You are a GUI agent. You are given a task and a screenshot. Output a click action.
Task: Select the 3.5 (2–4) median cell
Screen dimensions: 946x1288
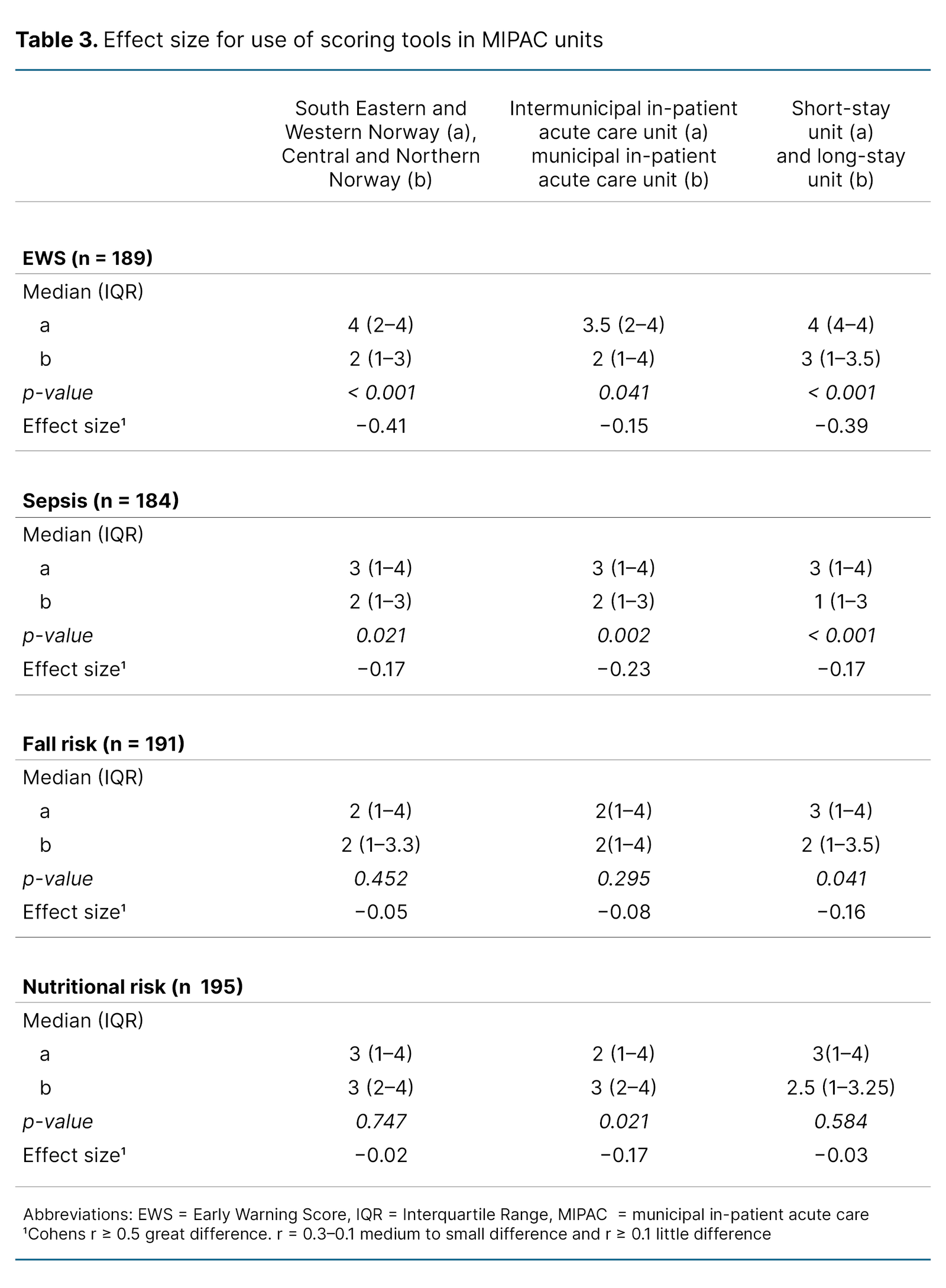point(623,325)
